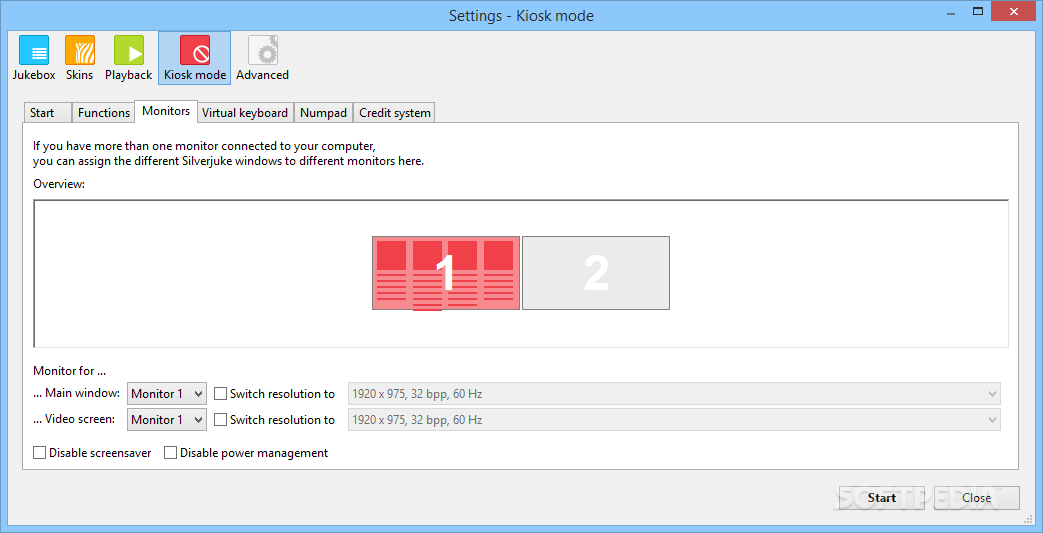Open the Video screen resolution dropdown
The height and width of the screenshot is (533, 1043).
[674, 420]
